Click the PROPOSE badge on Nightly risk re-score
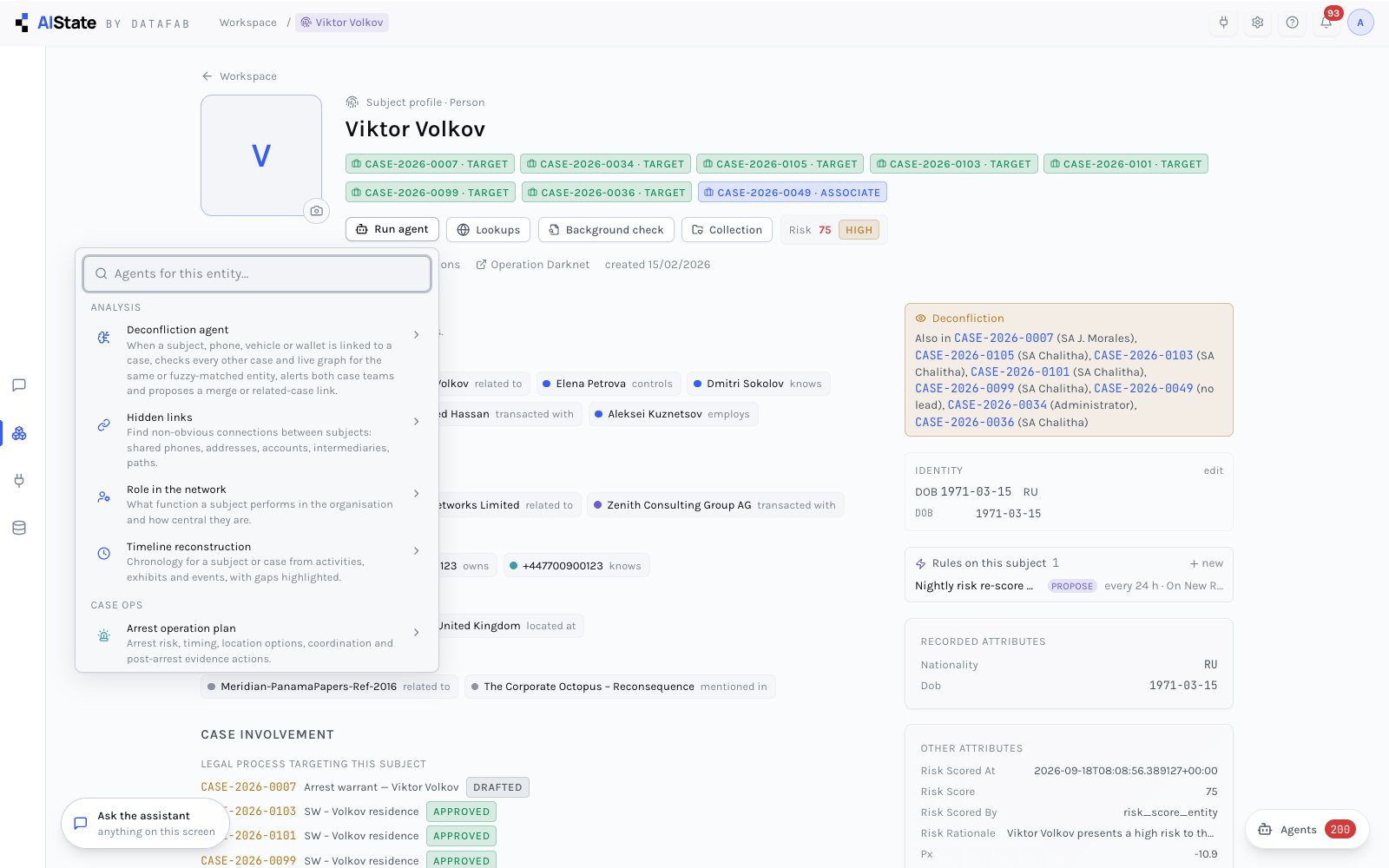Screen dimensions: 1389x868 pos(1072,586)
